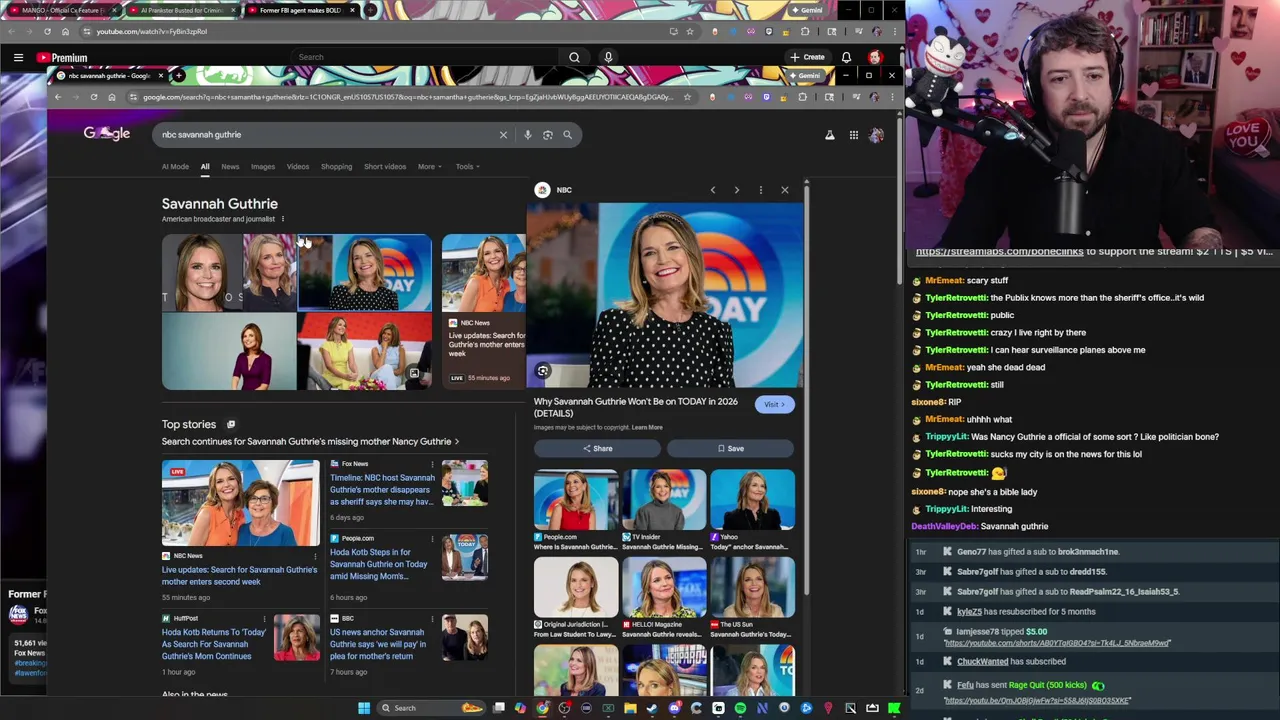Open YouTube Create dropdown button

click(x=807, y=58)
